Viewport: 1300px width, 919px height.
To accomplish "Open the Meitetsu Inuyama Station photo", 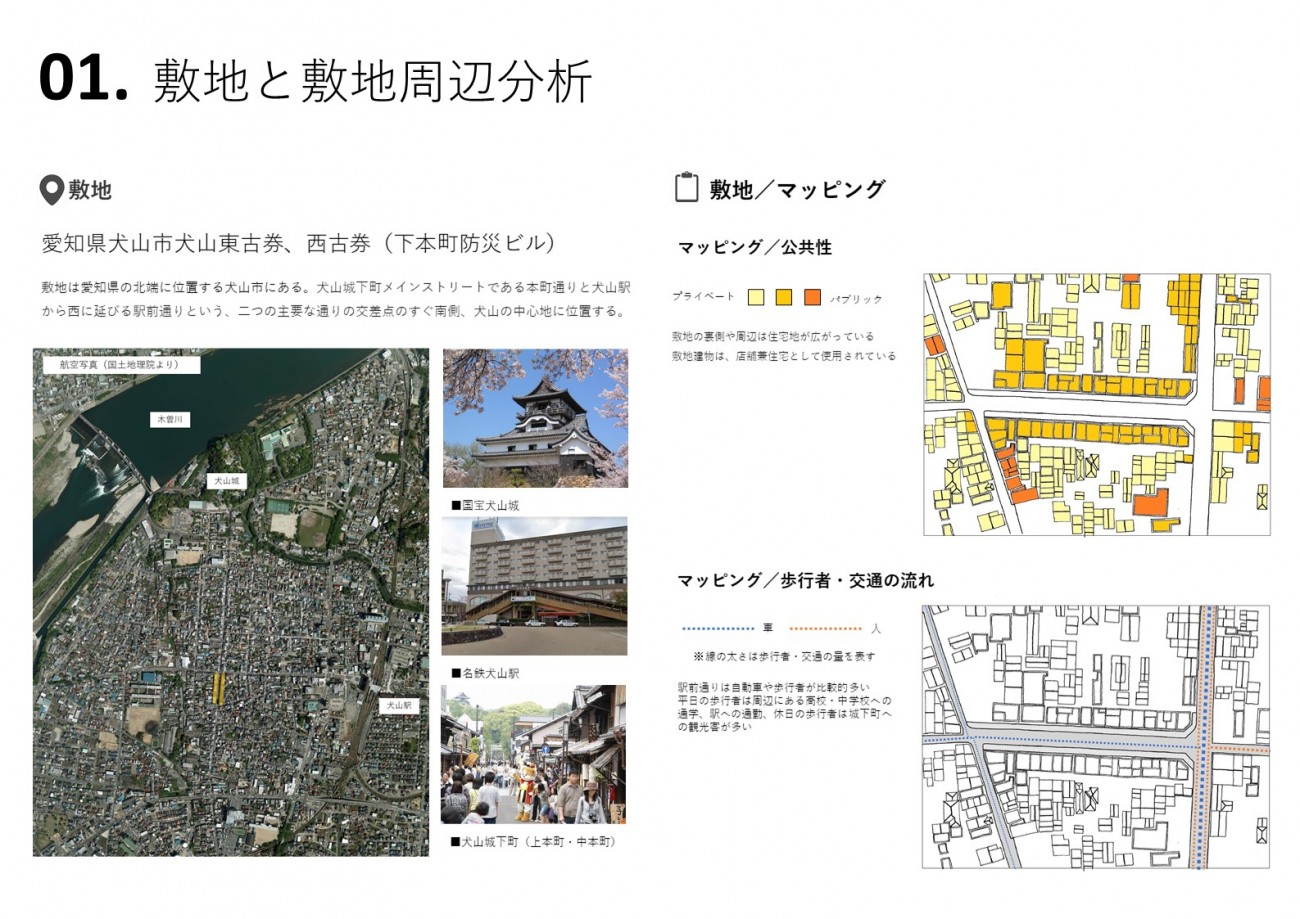I will click(534, 586).
